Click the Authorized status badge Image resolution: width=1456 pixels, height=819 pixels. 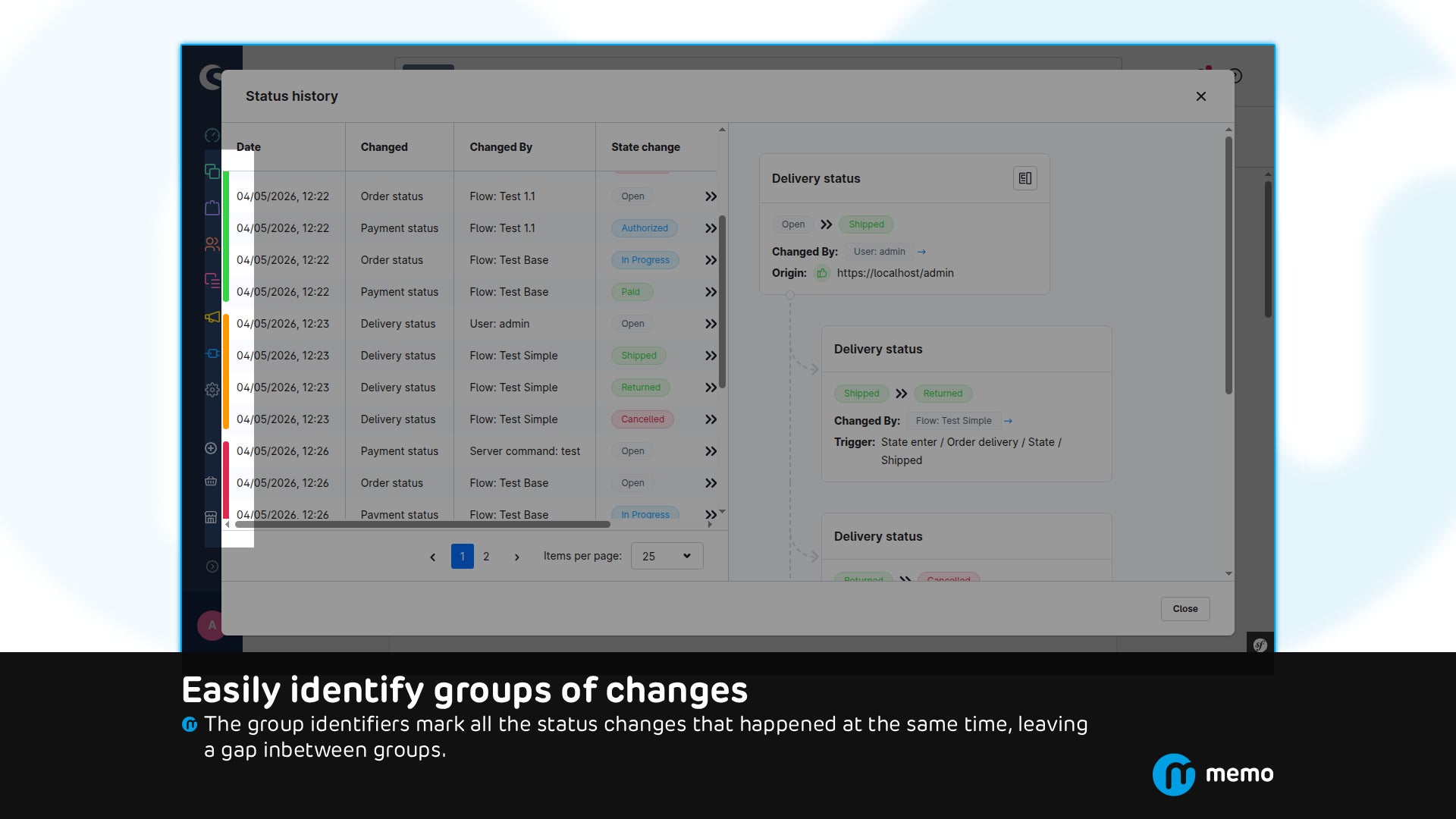click(x=645, y=228)
